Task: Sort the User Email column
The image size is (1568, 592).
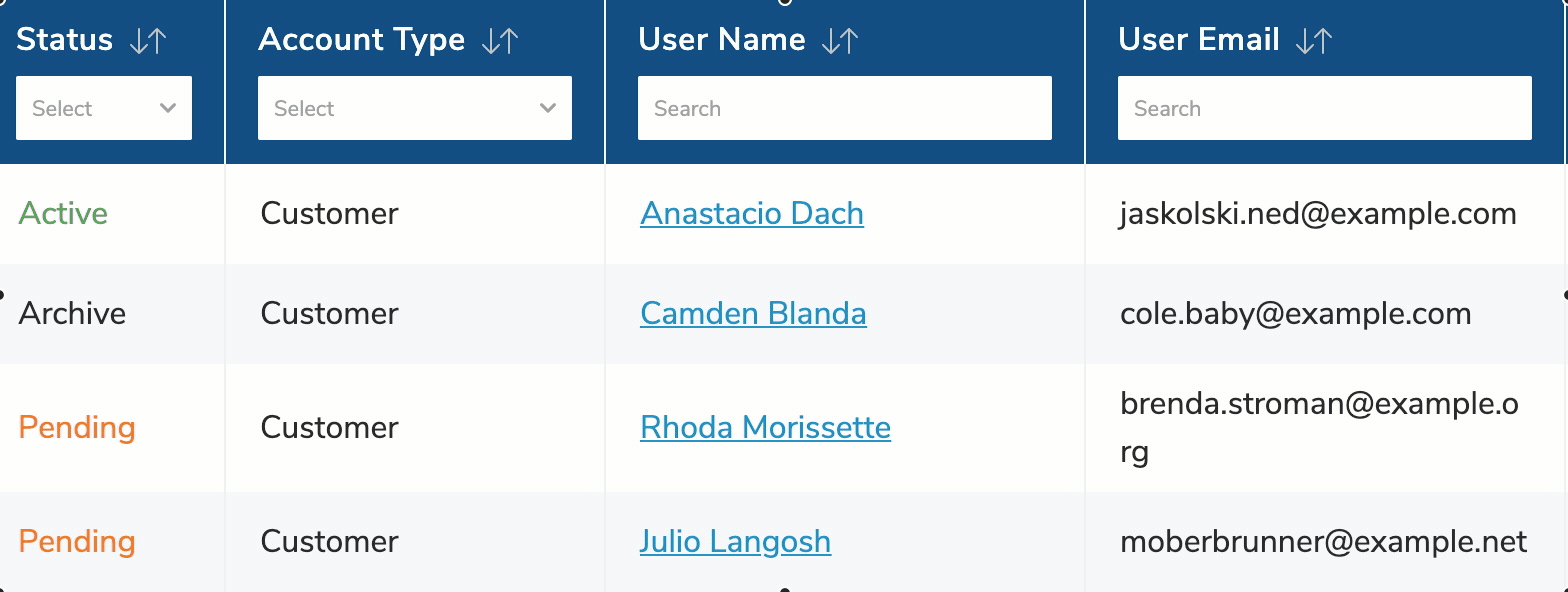Action: point(1314,40)
